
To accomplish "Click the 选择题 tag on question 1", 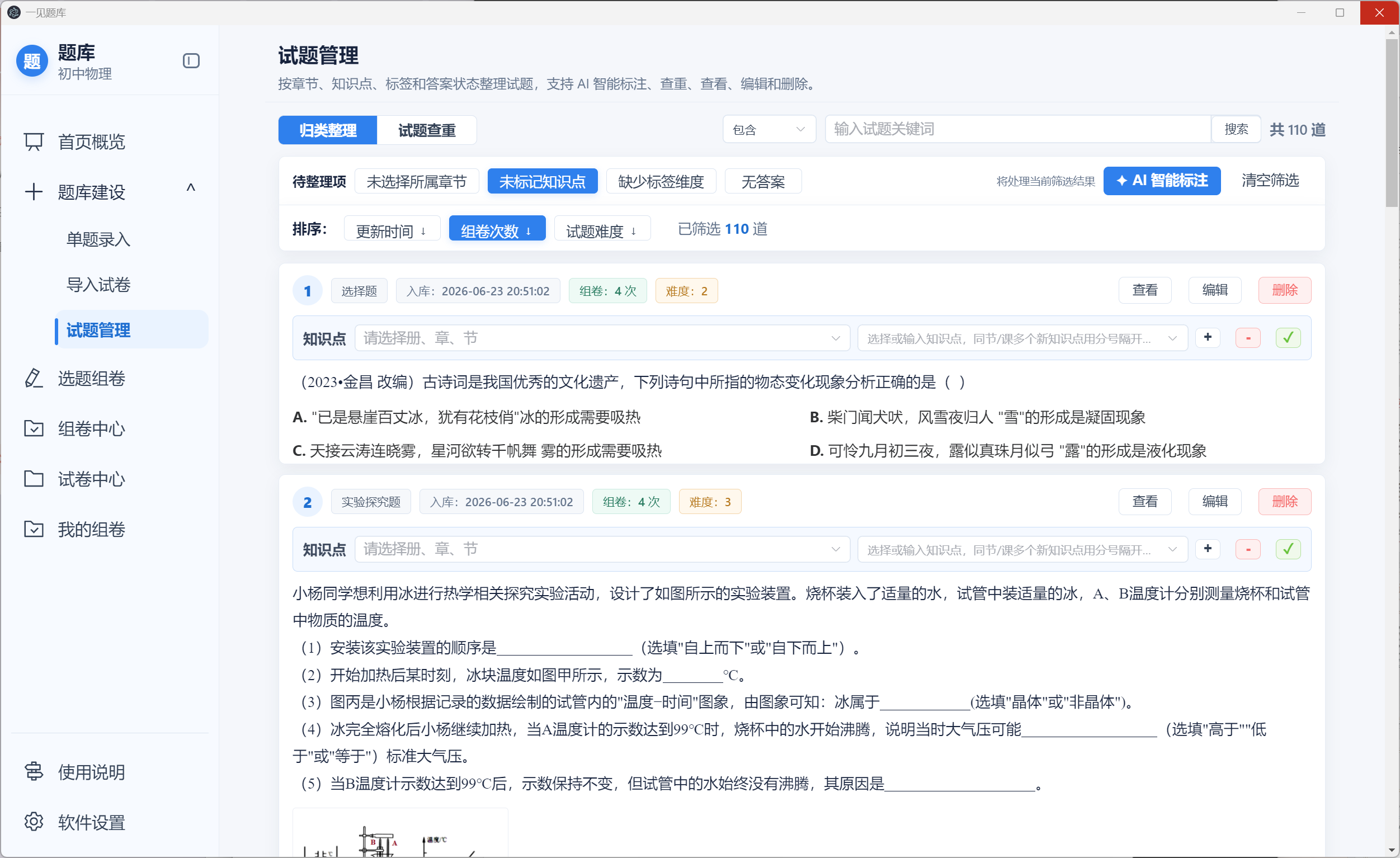I will pos(359,291).
